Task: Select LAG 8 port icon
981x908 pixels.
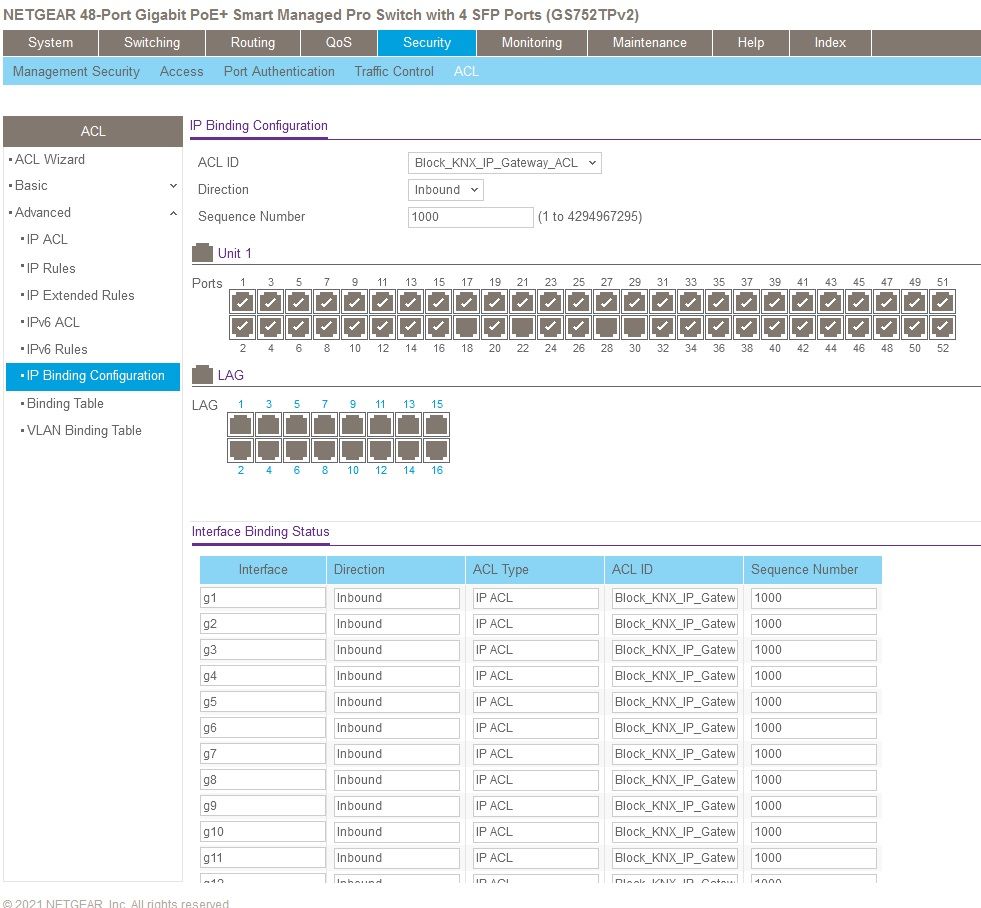Action: [325, 450]
